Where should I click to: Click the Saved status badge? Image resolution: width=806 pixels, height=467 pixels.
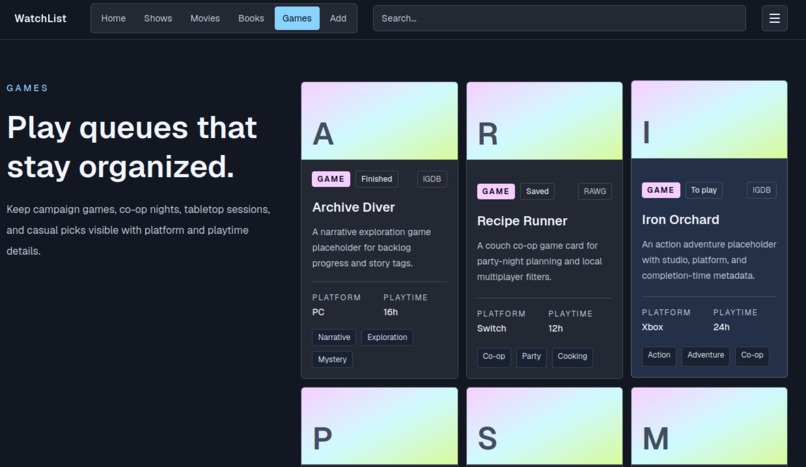[x=537, y=191]
